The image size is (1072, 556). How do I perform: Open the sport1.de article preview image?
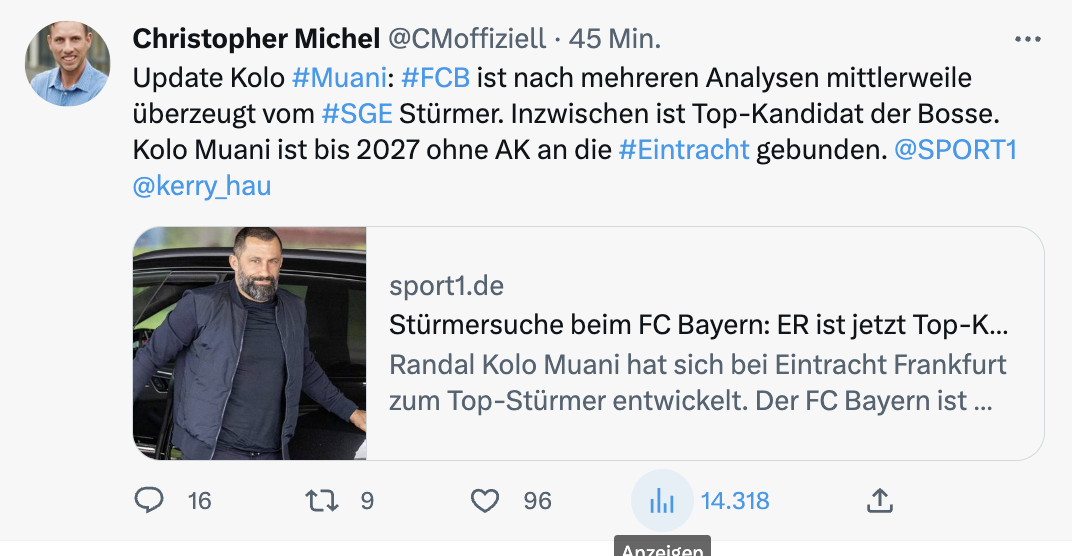click(250, 343)
